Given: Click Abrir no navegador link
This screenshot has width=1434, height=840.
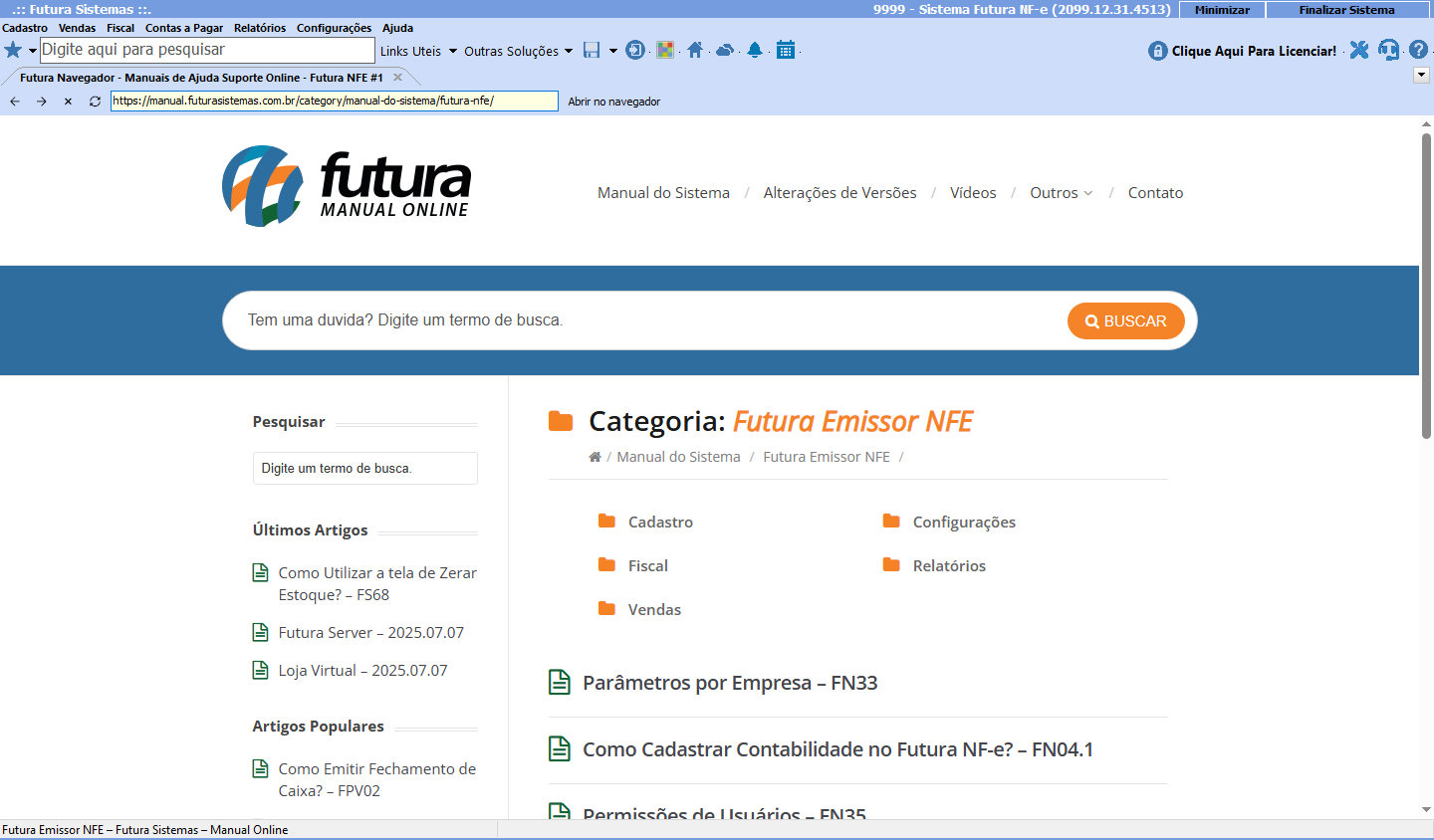Looking at the screenshot, I should 614,102.
